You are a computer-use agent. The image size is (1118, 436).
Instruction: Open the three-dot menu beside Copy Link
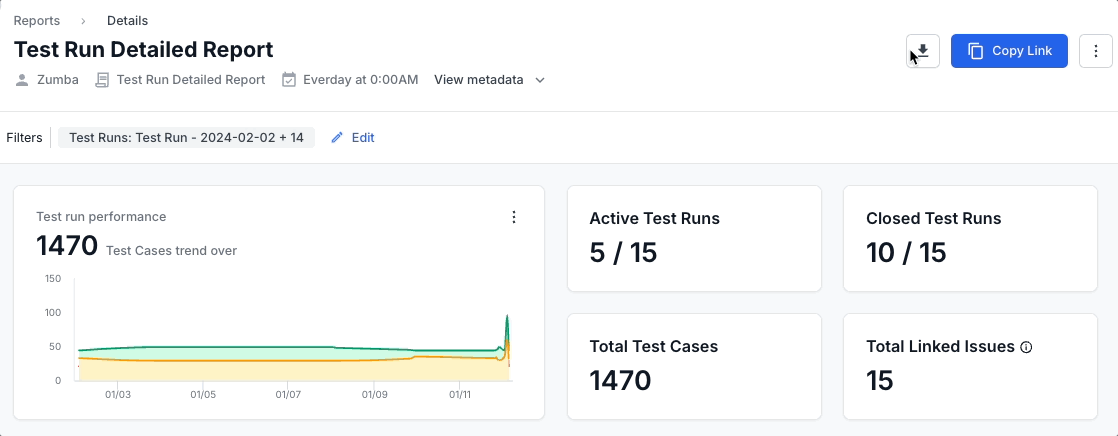(1096, 51)
